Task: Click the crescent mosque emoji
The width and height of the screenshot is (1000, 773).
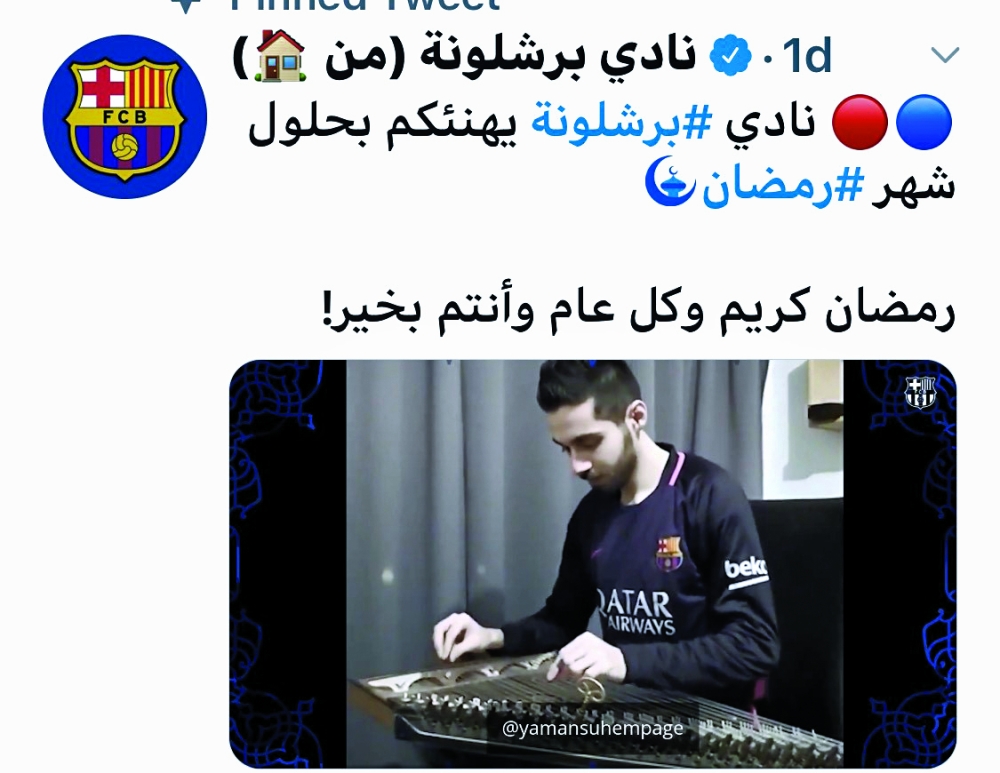Action: tap(670, 182)
